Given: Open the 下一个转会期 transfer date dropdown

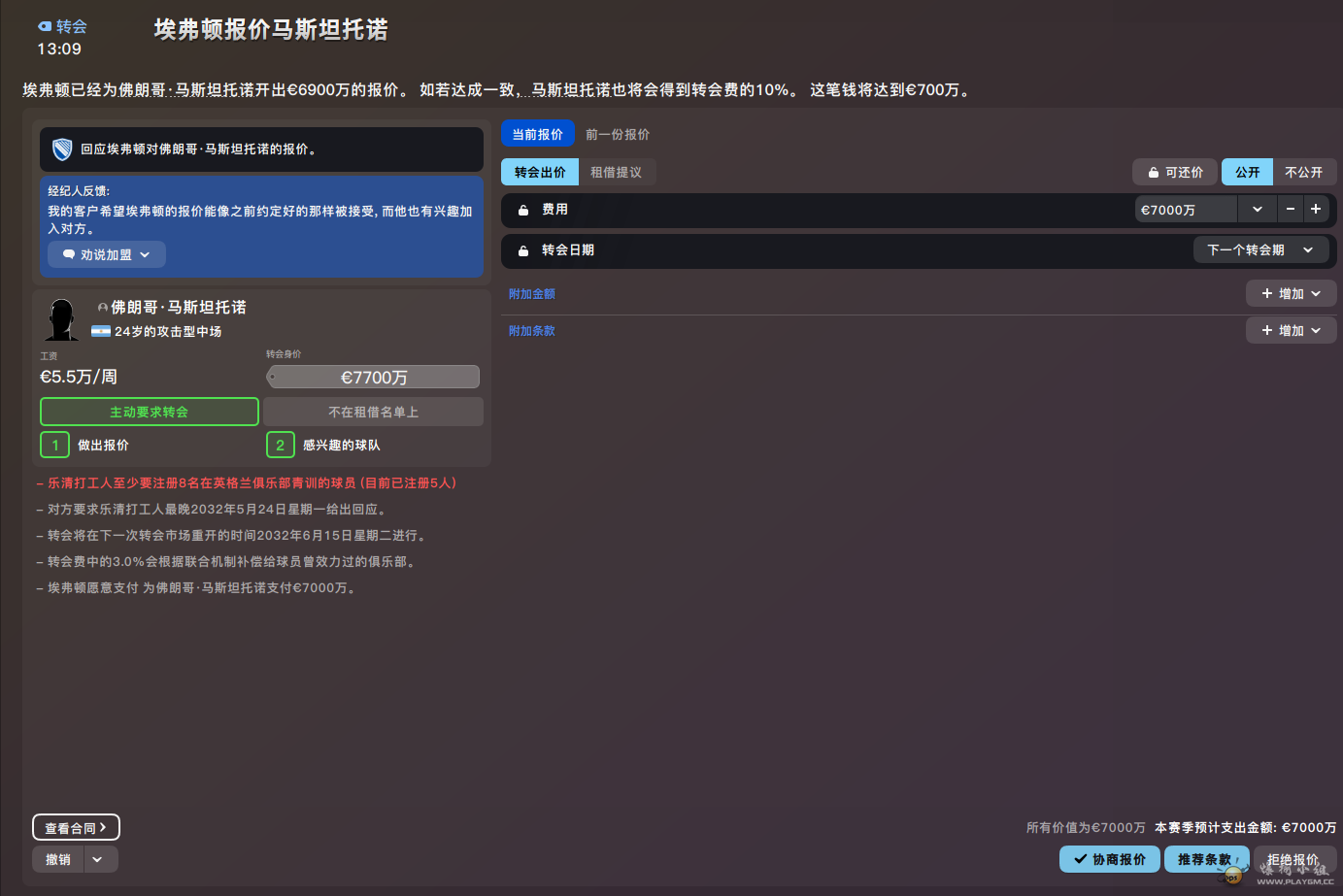Looking at the screenshot, I should click(x=1260, y=249).
